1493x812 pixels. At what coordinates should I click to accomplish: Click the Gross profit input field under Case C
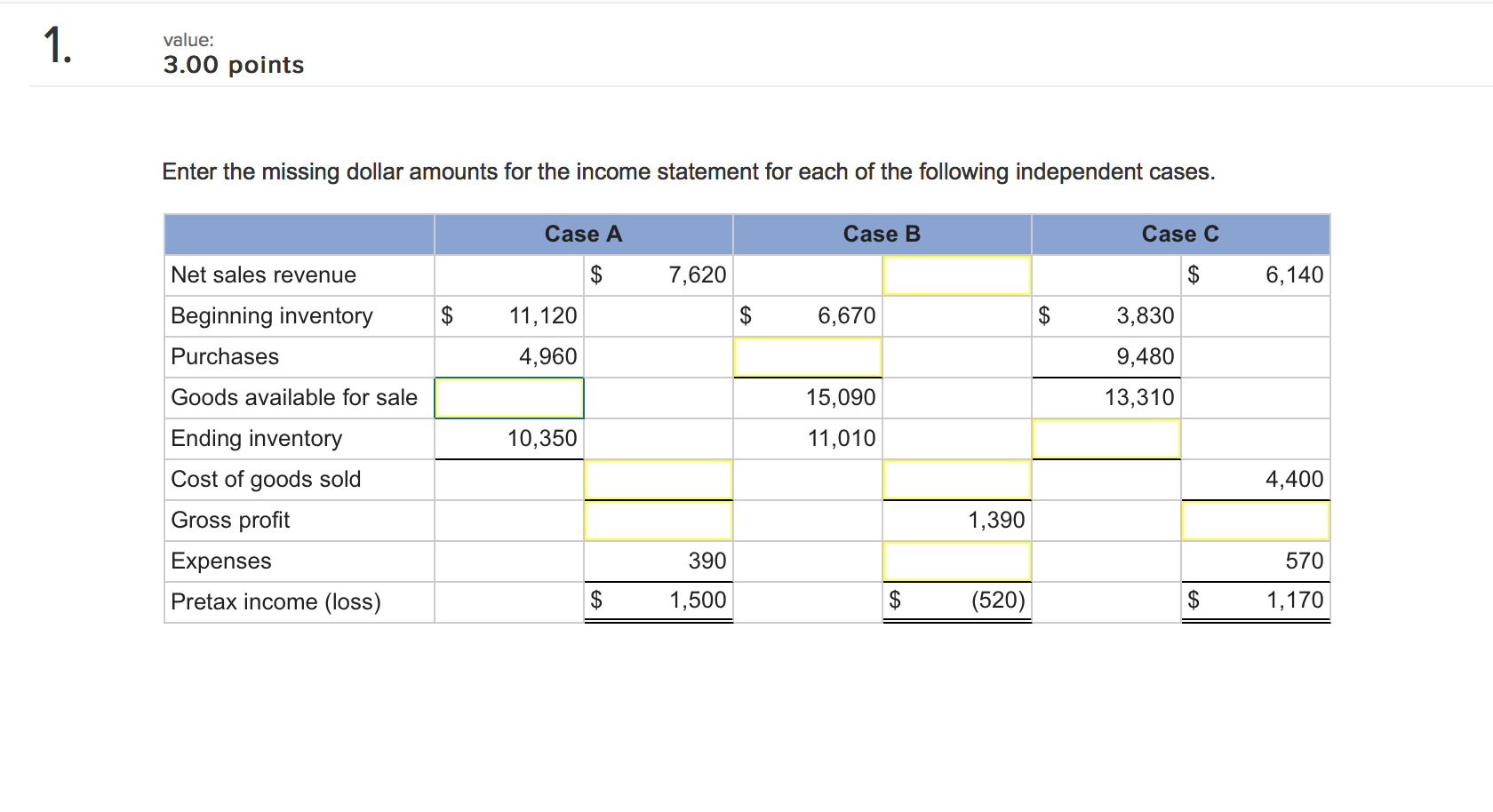tap(1254, 521)
